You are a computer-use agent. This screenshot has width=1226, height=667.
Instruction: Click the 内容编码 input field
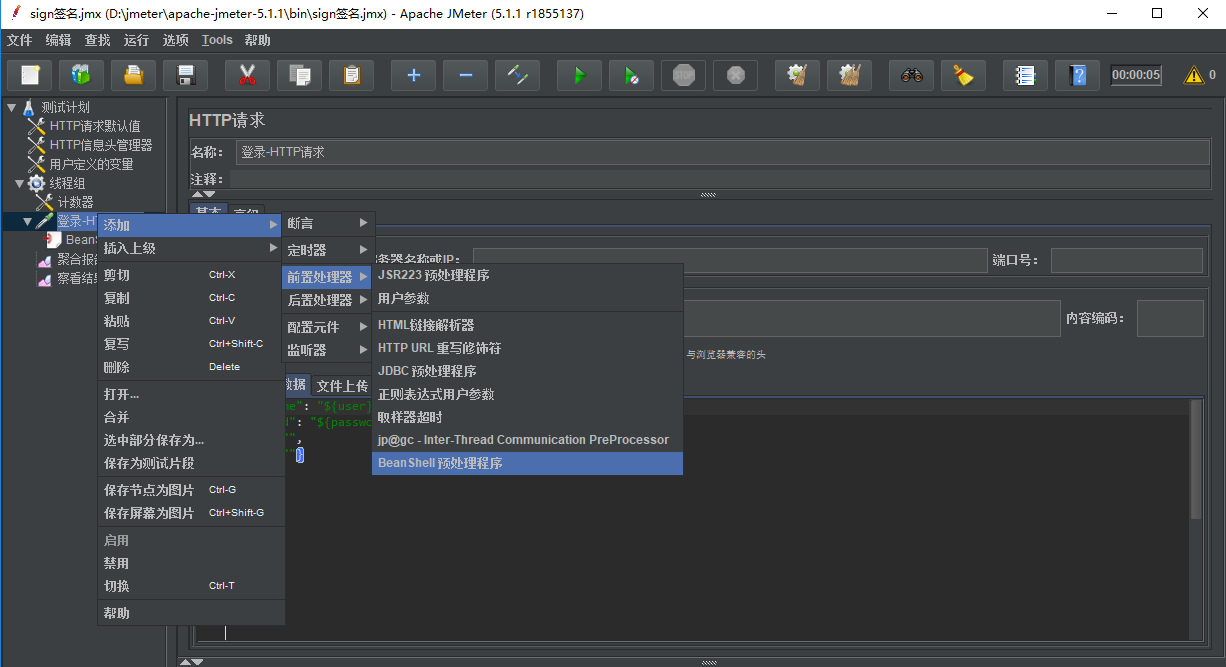[1170, 318]
